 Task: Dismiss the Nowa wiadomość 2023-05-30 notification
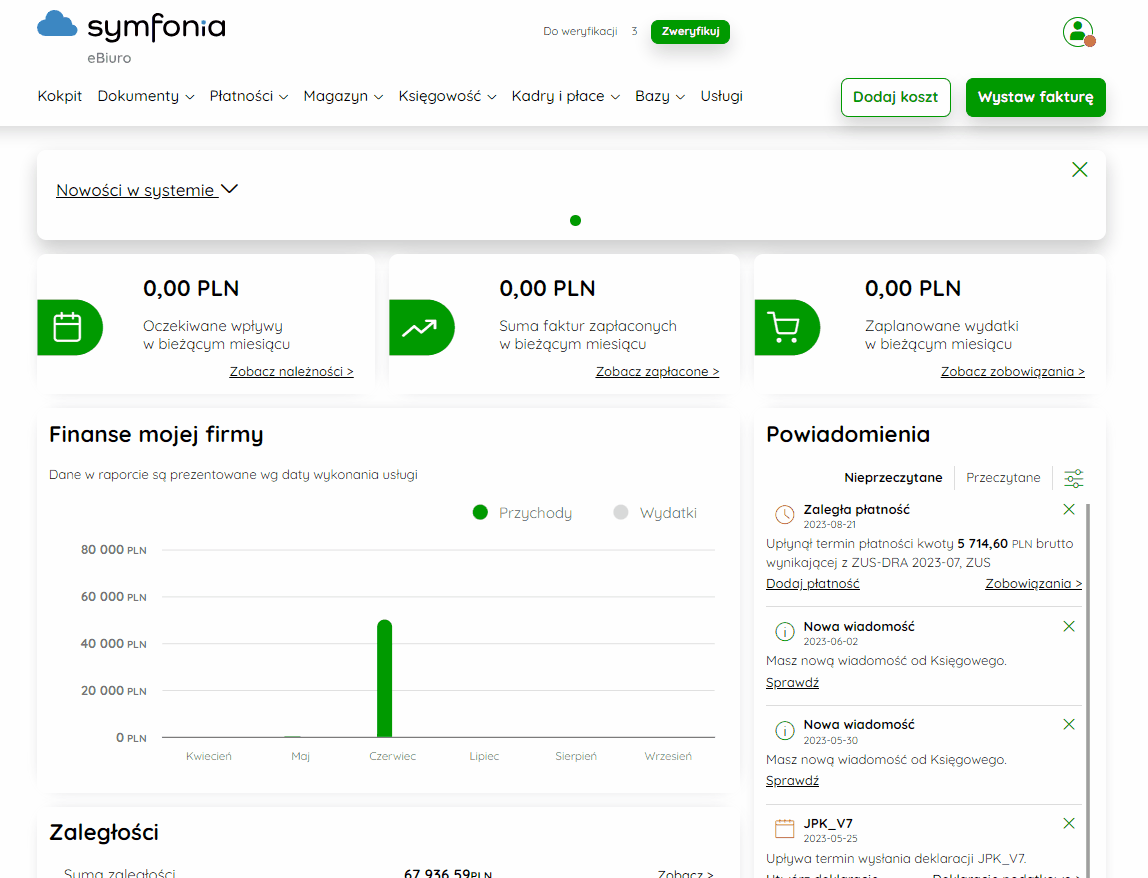[x=1069, y=724]
